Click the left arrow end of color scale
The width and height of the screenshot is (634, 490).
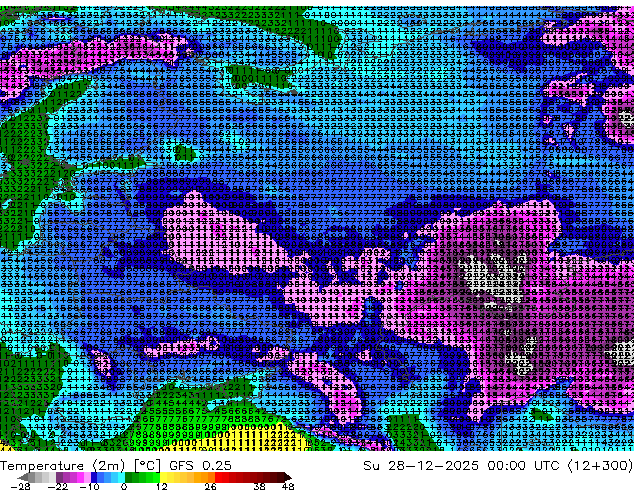[23, 477]
